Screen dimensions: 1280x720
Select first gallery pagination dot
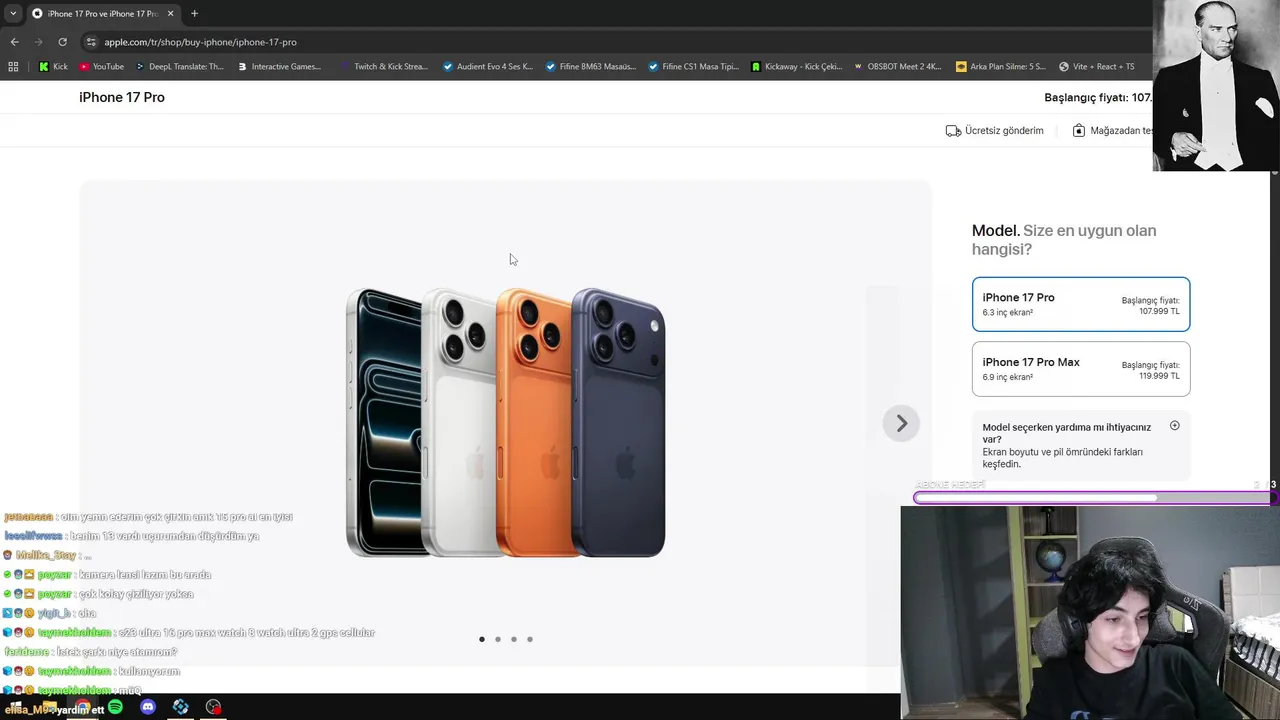click(x=482, y=639)
